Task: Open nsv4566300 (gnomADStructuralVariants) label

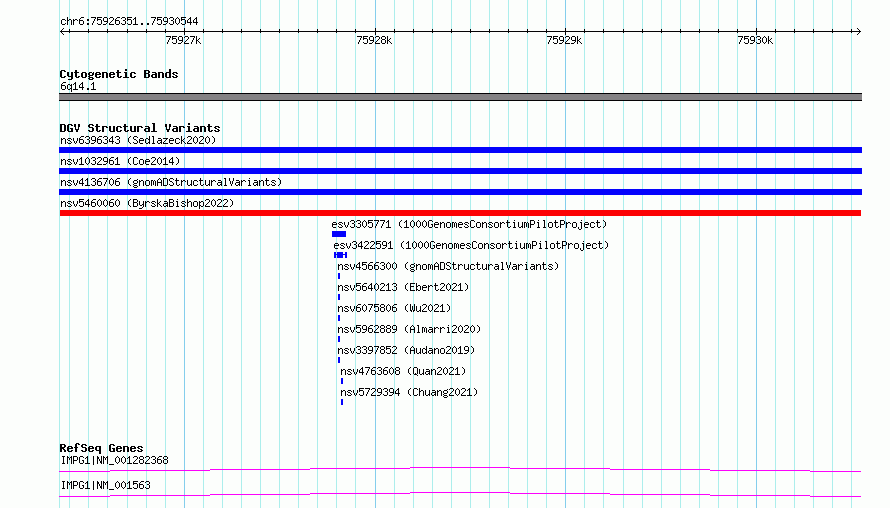Action: (448, 266)
